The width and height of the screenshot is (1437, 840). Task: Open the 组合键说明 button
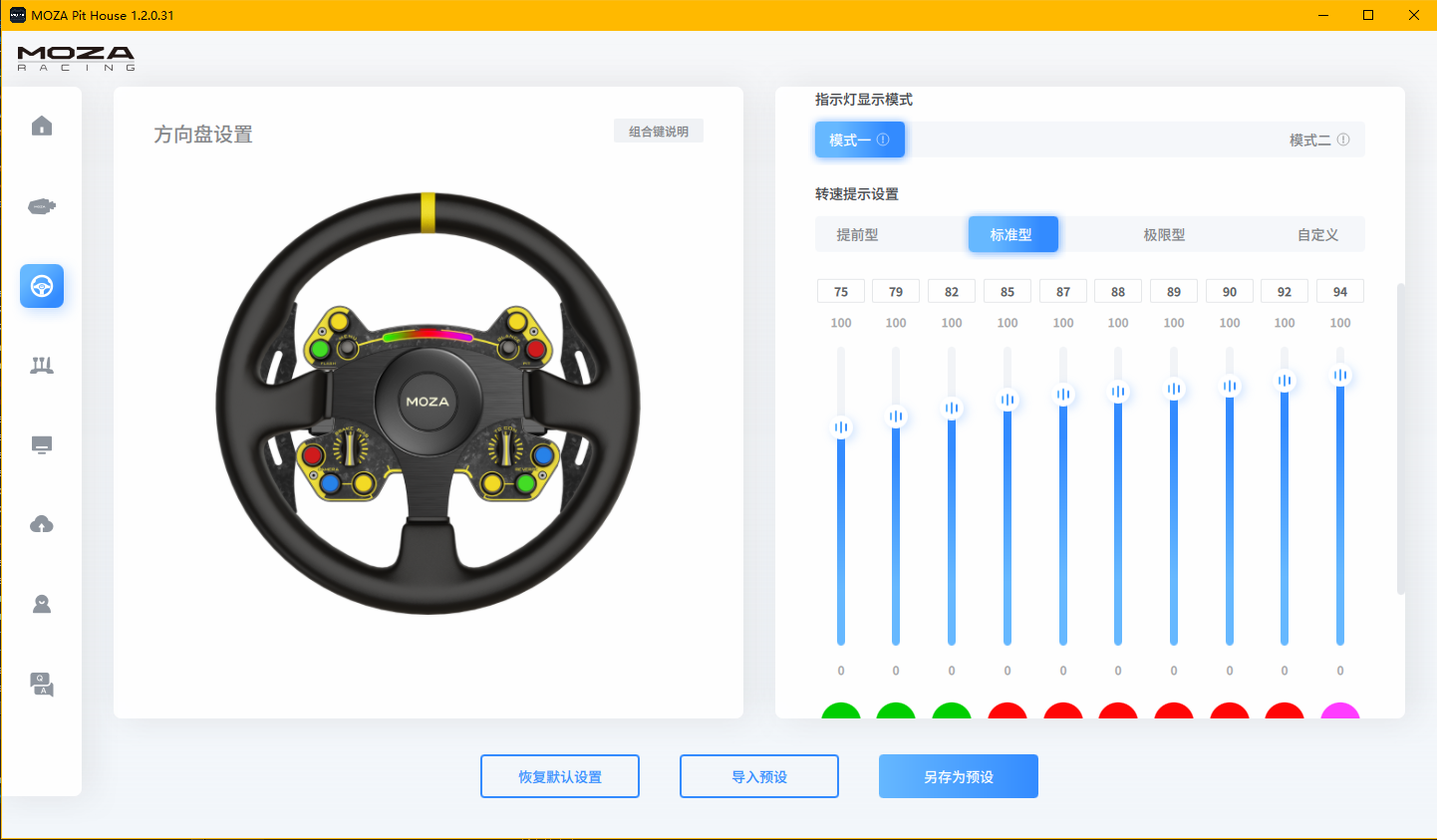coord(659,132)
